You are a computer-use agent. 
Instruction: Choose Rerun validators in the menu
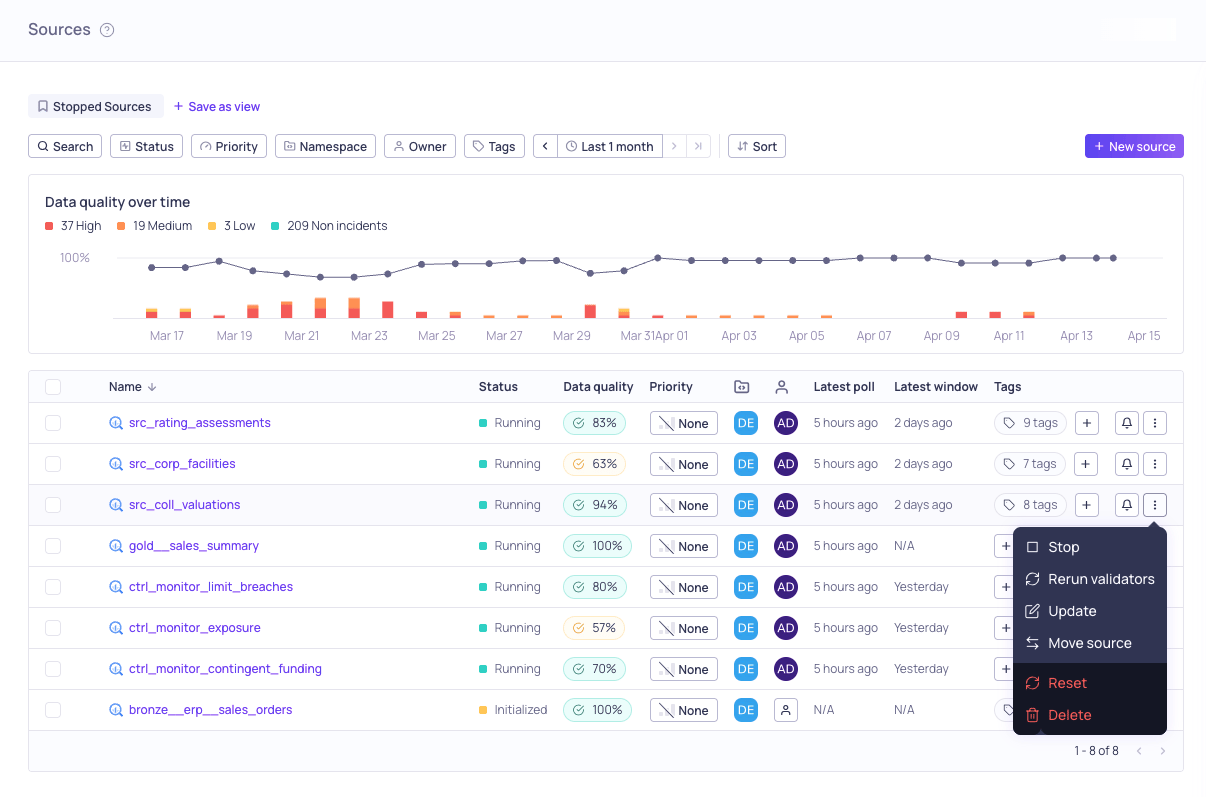tap(1090, 579)
